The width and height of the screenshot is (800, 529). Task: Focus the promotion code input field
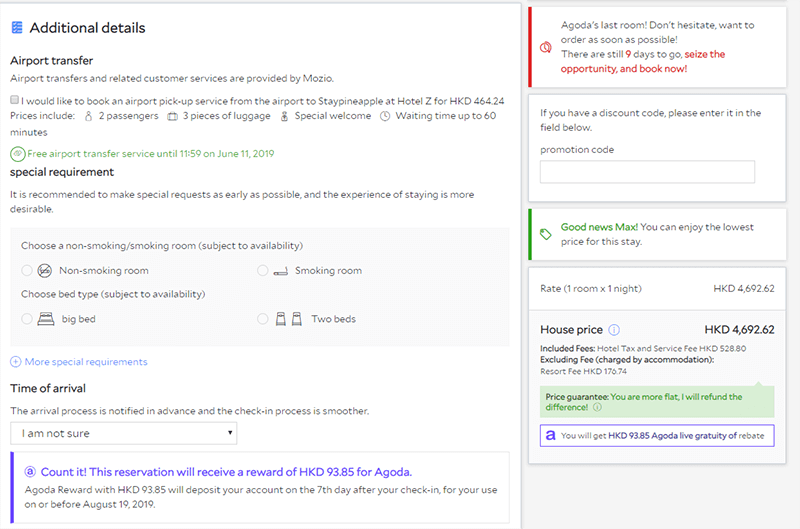coord(647,172)
